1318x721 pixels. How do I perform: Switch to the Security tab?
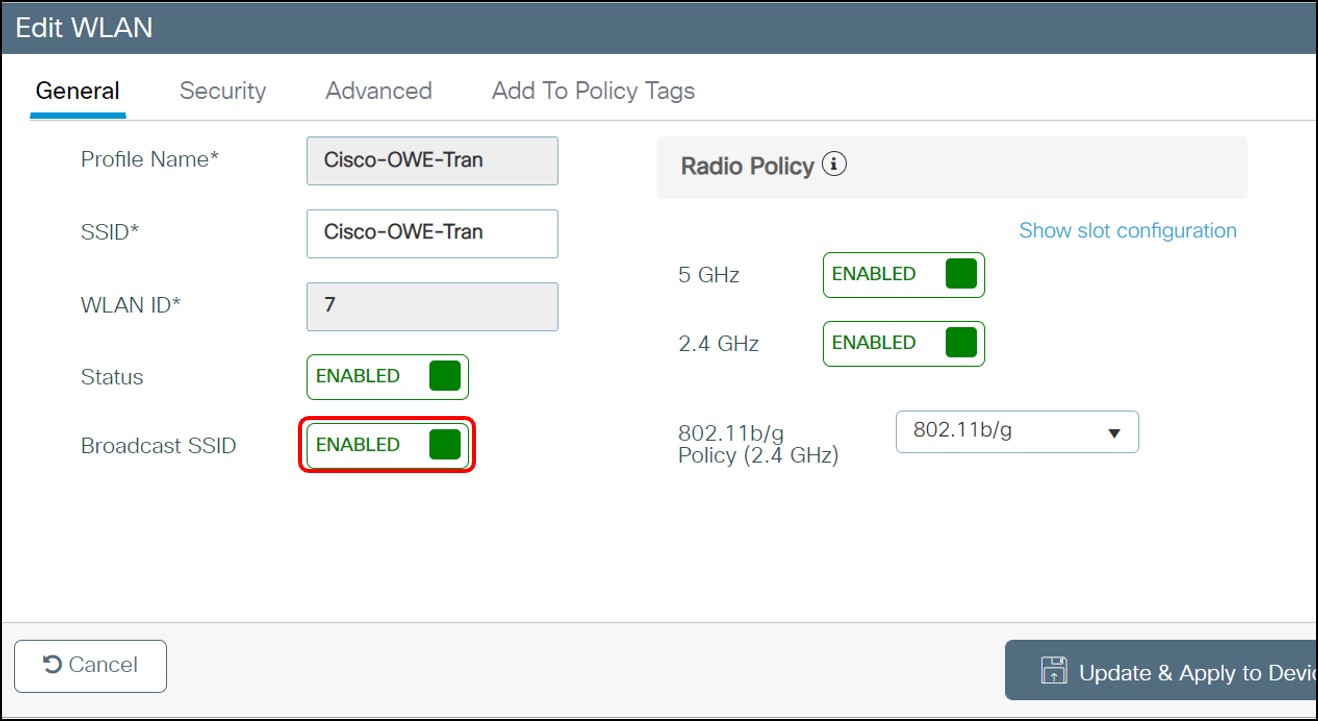click(222, 90)
